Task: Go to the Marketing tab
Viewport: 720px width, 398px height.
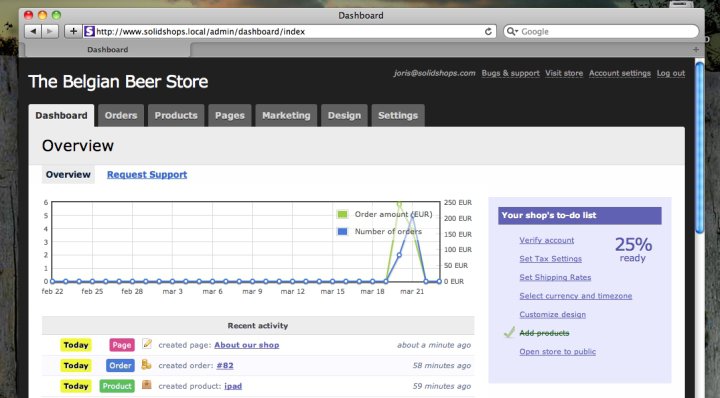Action: pyautogui.click(x=286, y=115)
